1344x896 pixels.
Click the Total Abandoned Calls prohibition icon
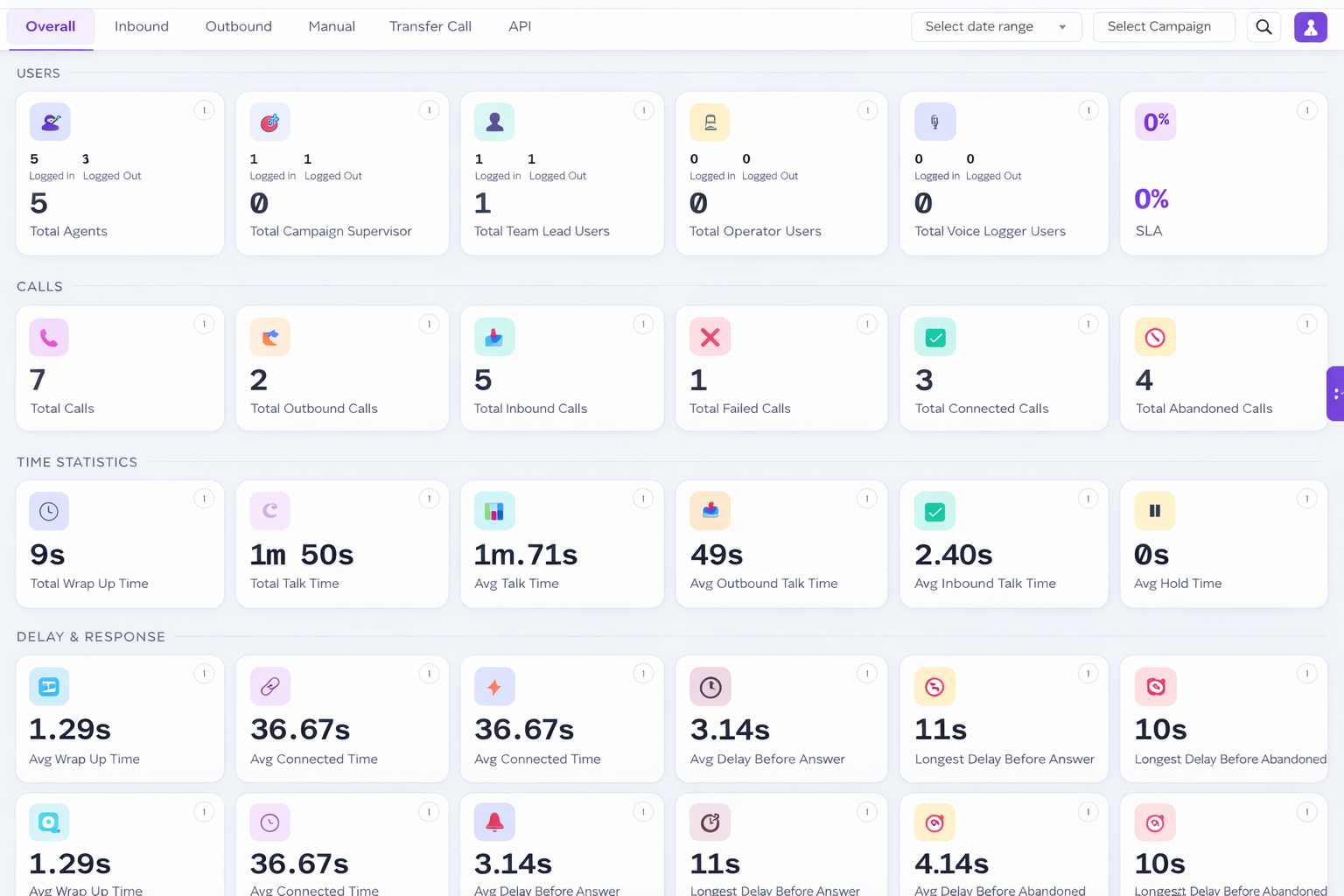tap(1154, 337)
